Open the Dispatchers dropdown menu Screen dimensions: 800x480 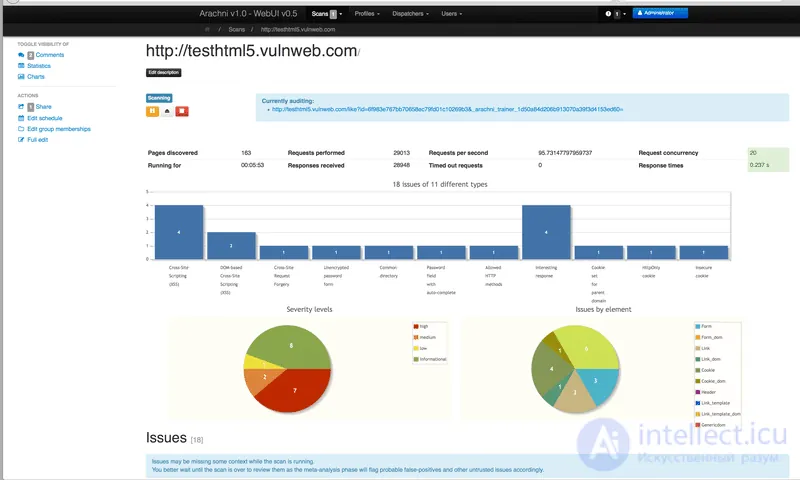[x=410, y=14]
